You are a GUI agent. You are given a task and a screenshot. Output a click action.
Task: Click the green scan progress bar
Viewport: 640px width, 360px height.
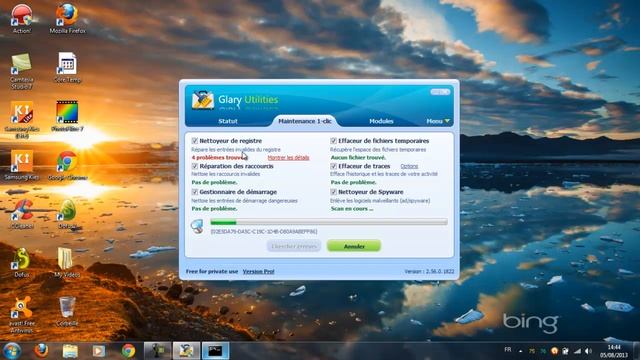329,222
